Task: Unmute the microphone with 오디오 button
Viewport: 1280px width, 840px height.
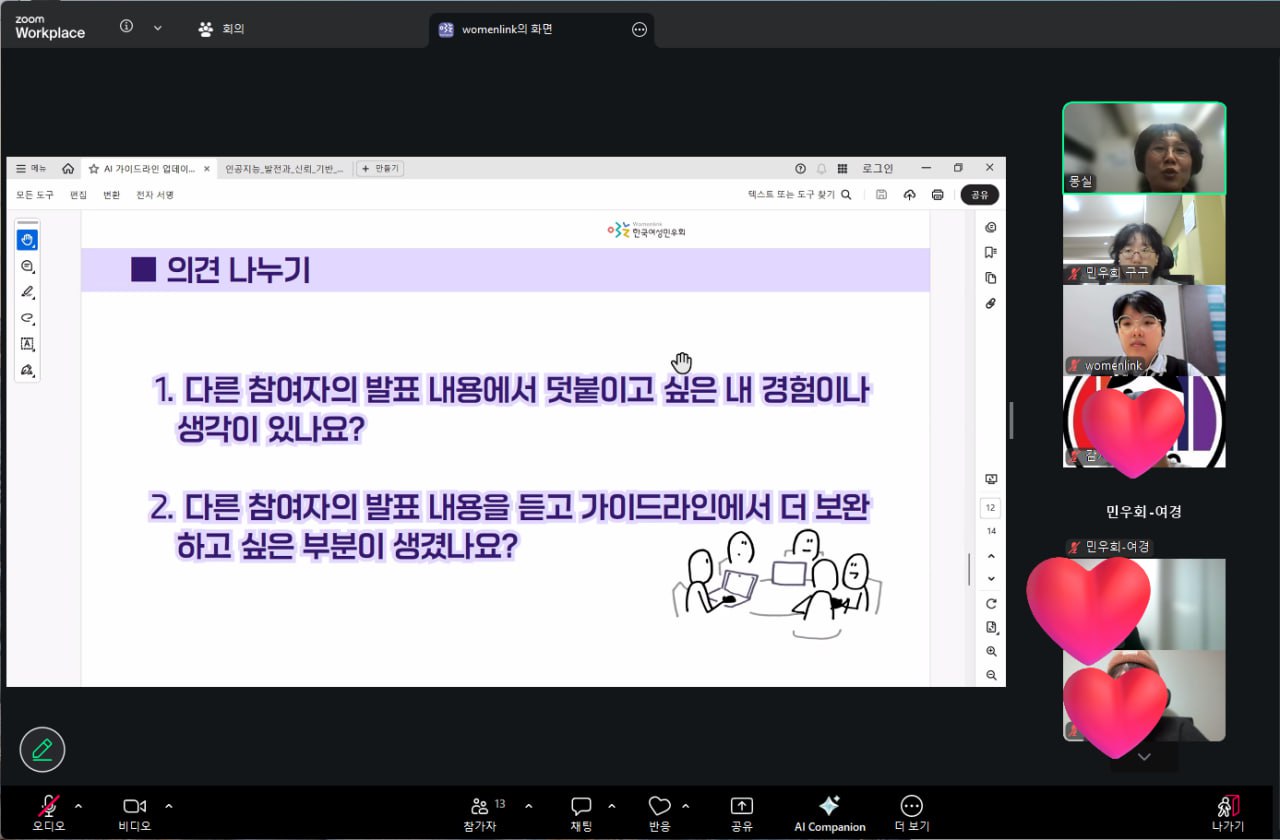Action: [48, 813]
